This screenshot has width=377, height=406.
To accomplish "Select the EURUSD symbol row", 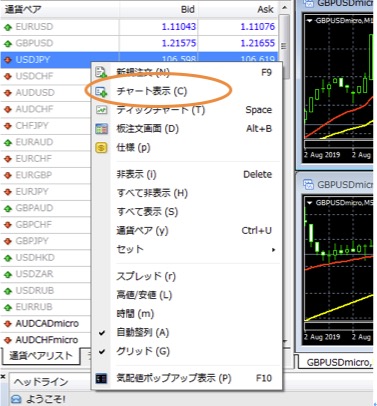I will [x=139, y=27].
